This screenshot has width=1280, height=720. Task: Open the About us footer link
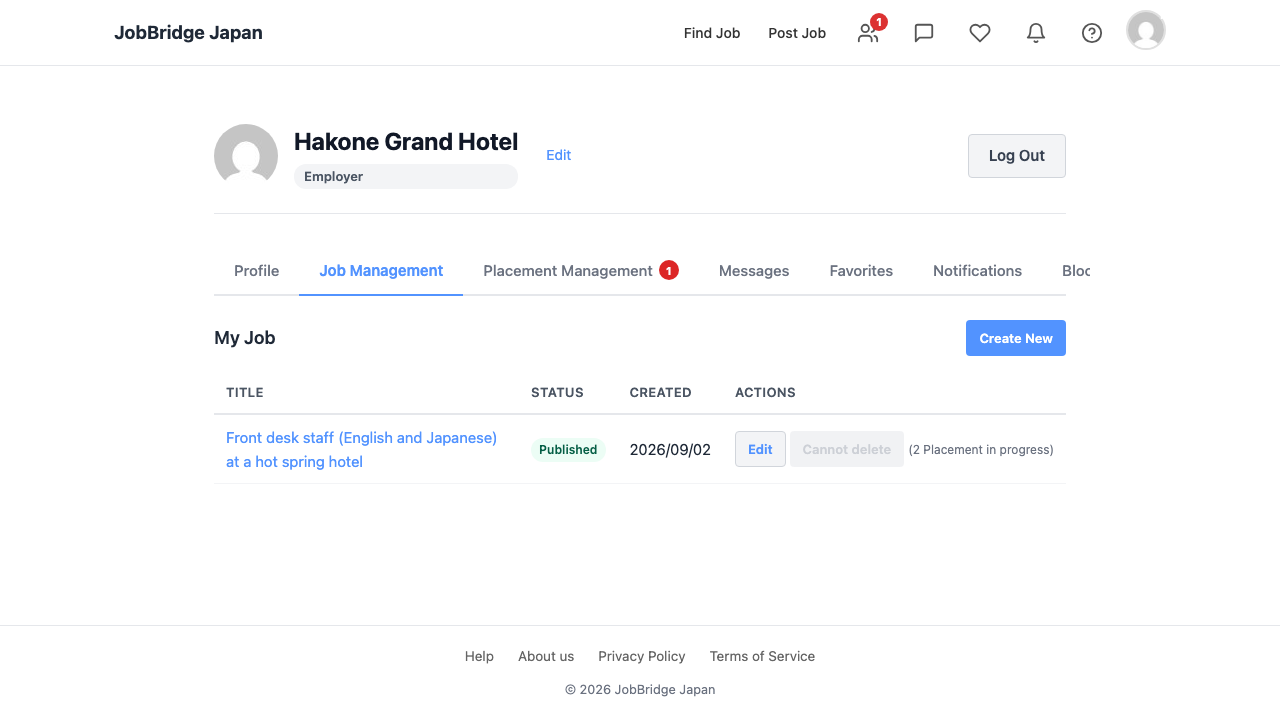point(546,656)
